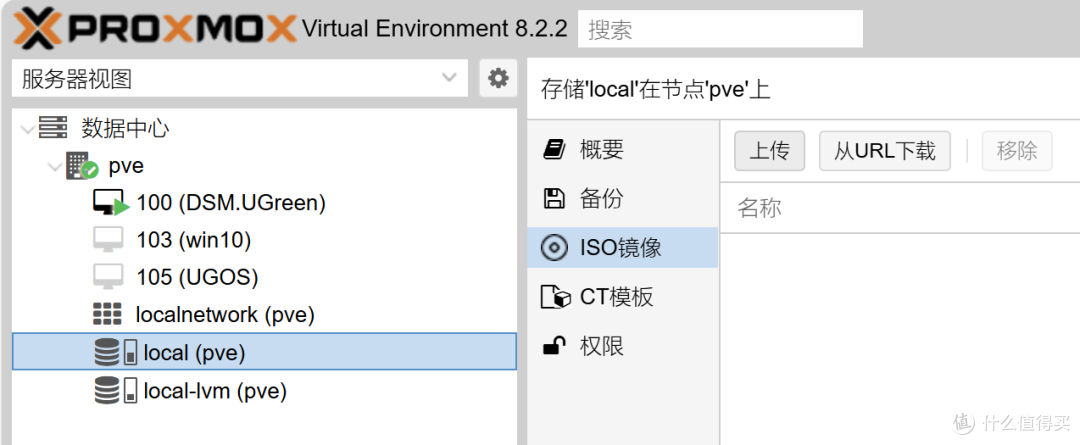Sort by the 名称 column header

point(760,207)
